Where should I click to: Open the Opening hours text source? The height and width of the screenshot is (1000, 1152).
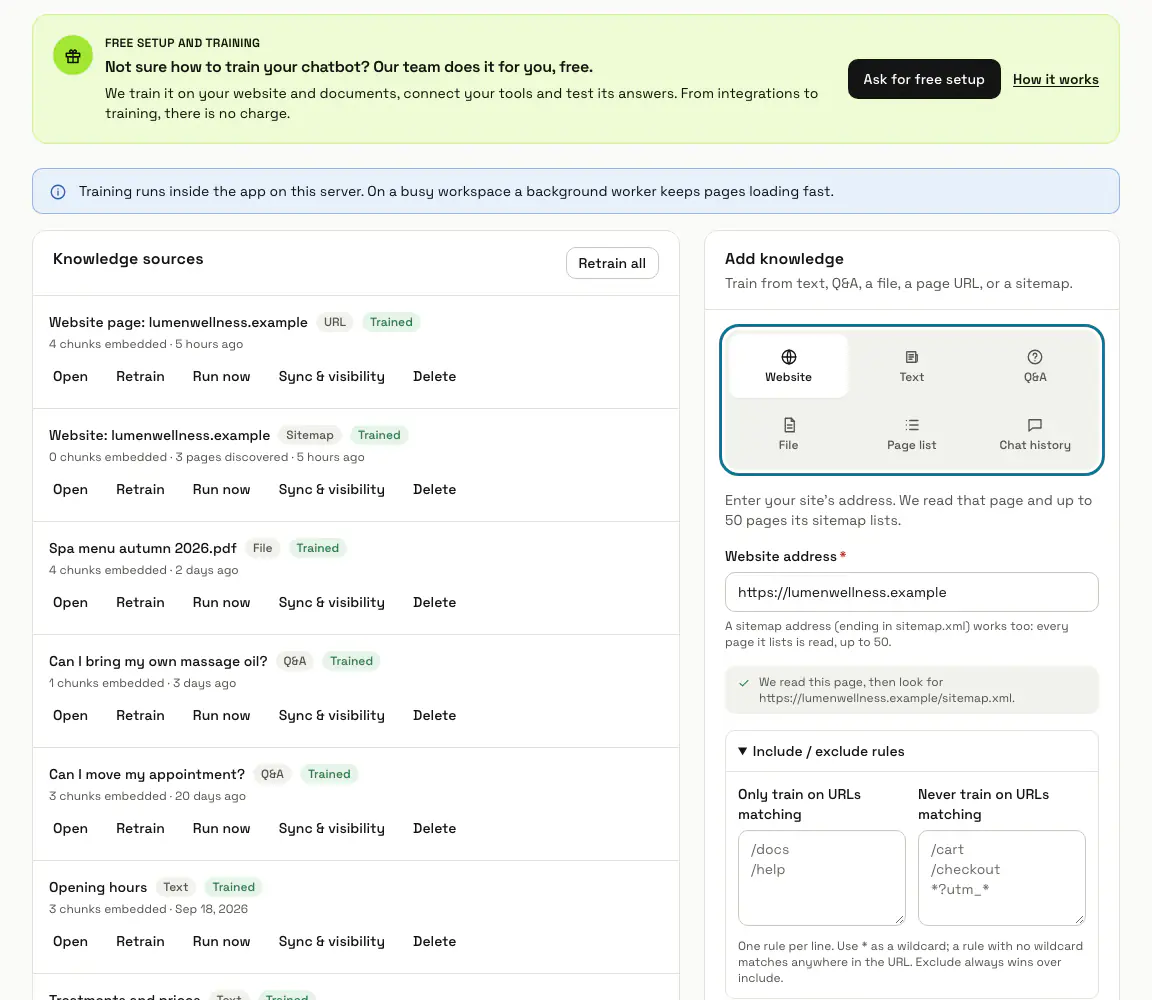point(71,942)
